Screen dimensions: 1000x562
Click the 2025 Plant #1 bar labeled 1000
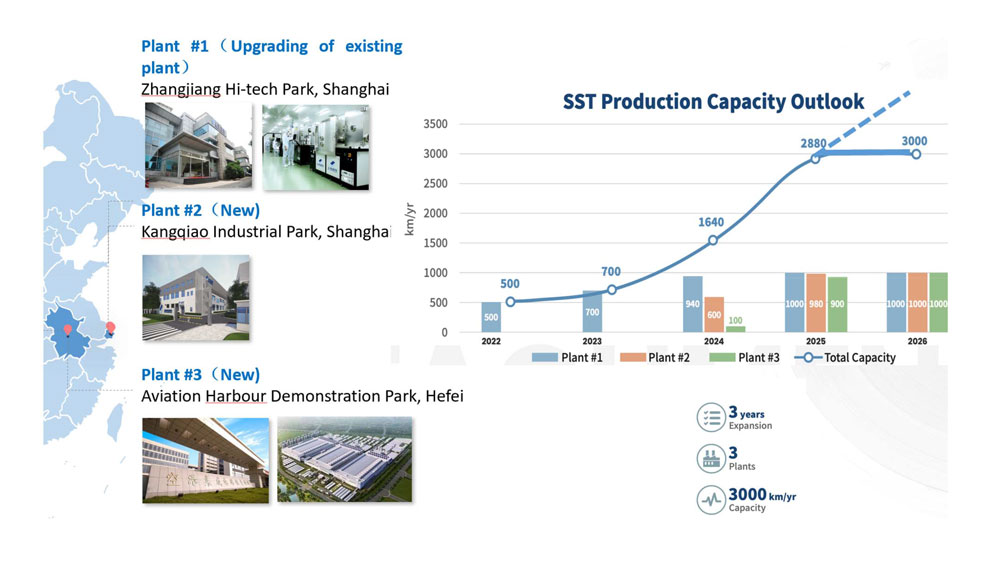(x=795, y=302)
